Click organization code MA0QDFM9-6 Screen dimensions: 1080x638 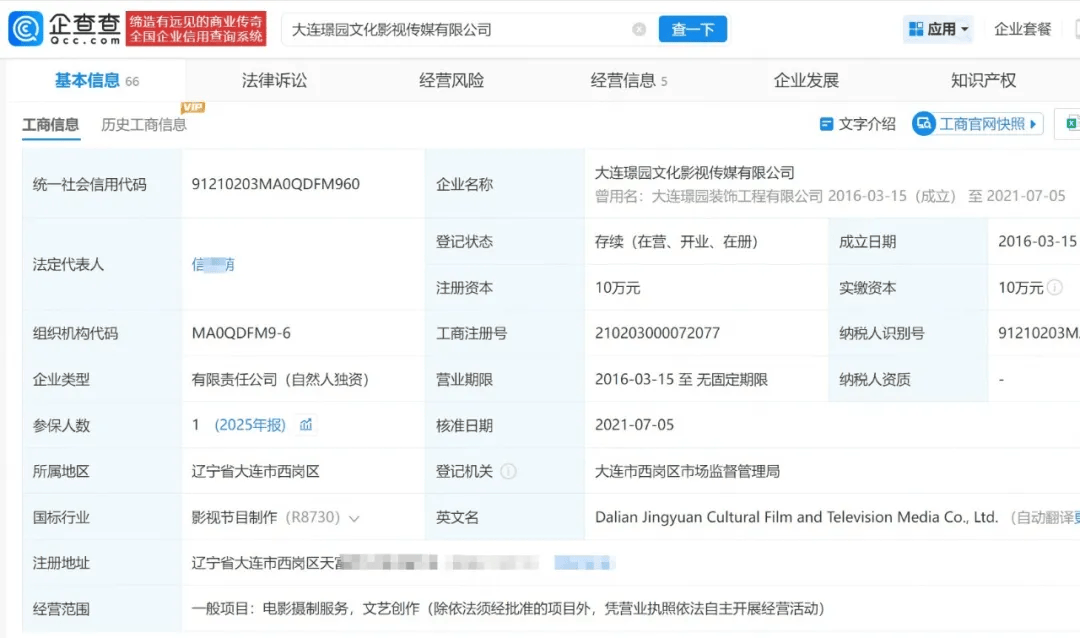click(x=241, y=333)
